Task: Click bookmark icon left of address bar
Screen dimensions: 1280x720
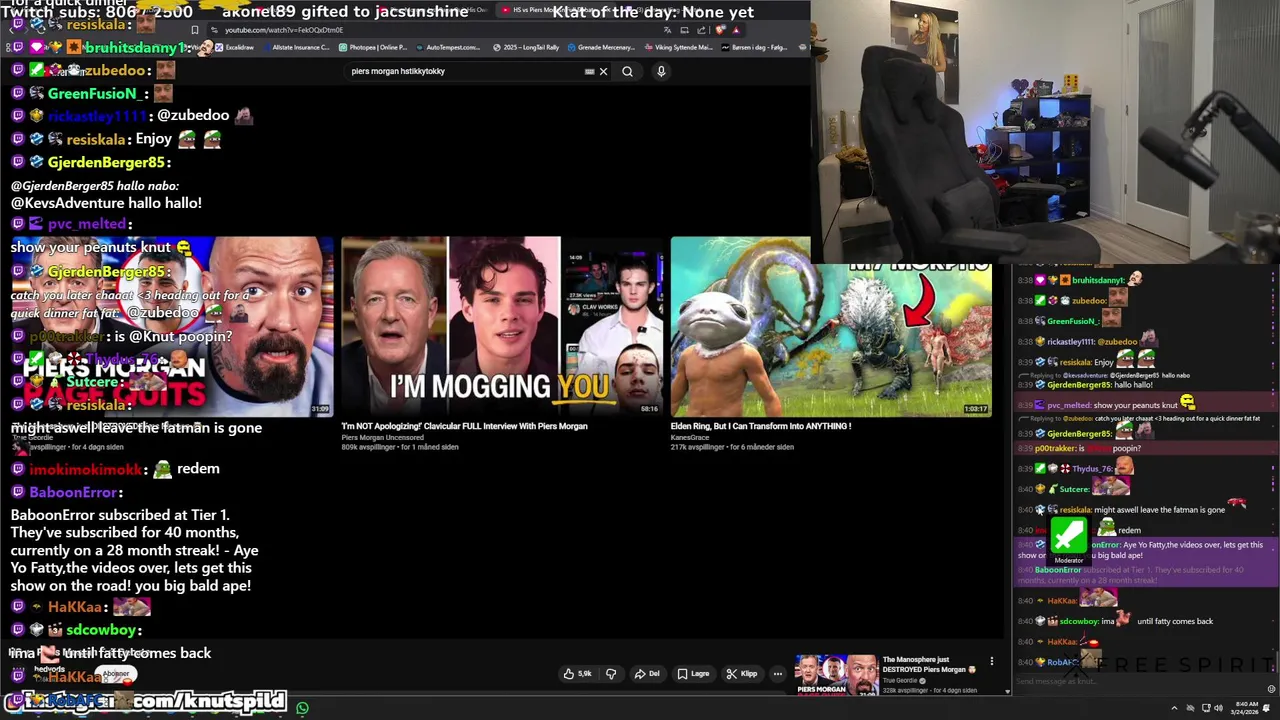Action: pyautogui.click(x=195, y=30)
